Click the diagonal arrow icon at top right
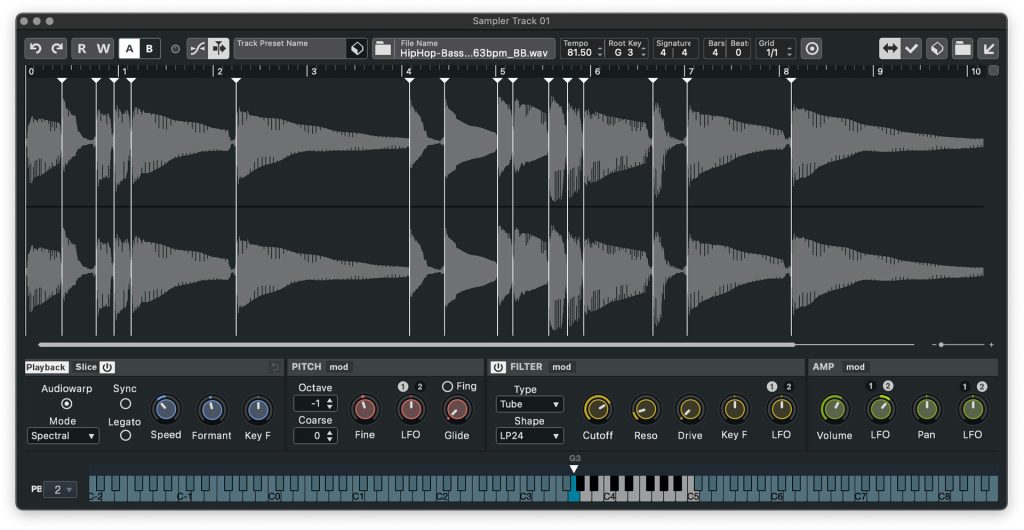Screen dimensions: 1024x530 pyautogui.click(x=987, y=48)
